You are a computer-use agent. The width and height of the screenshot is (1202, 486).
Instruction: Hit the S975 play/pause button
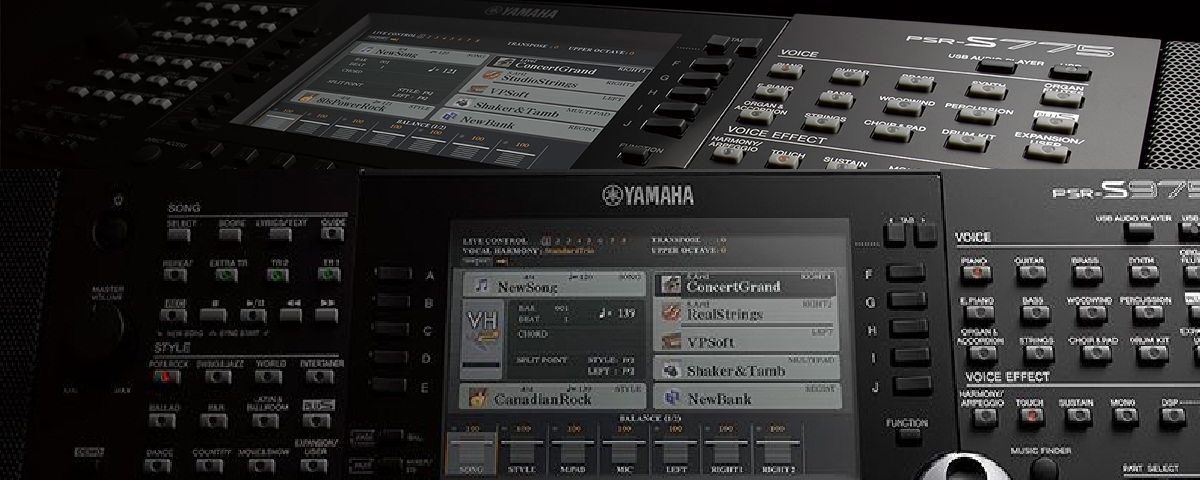(x=253, y=313)
